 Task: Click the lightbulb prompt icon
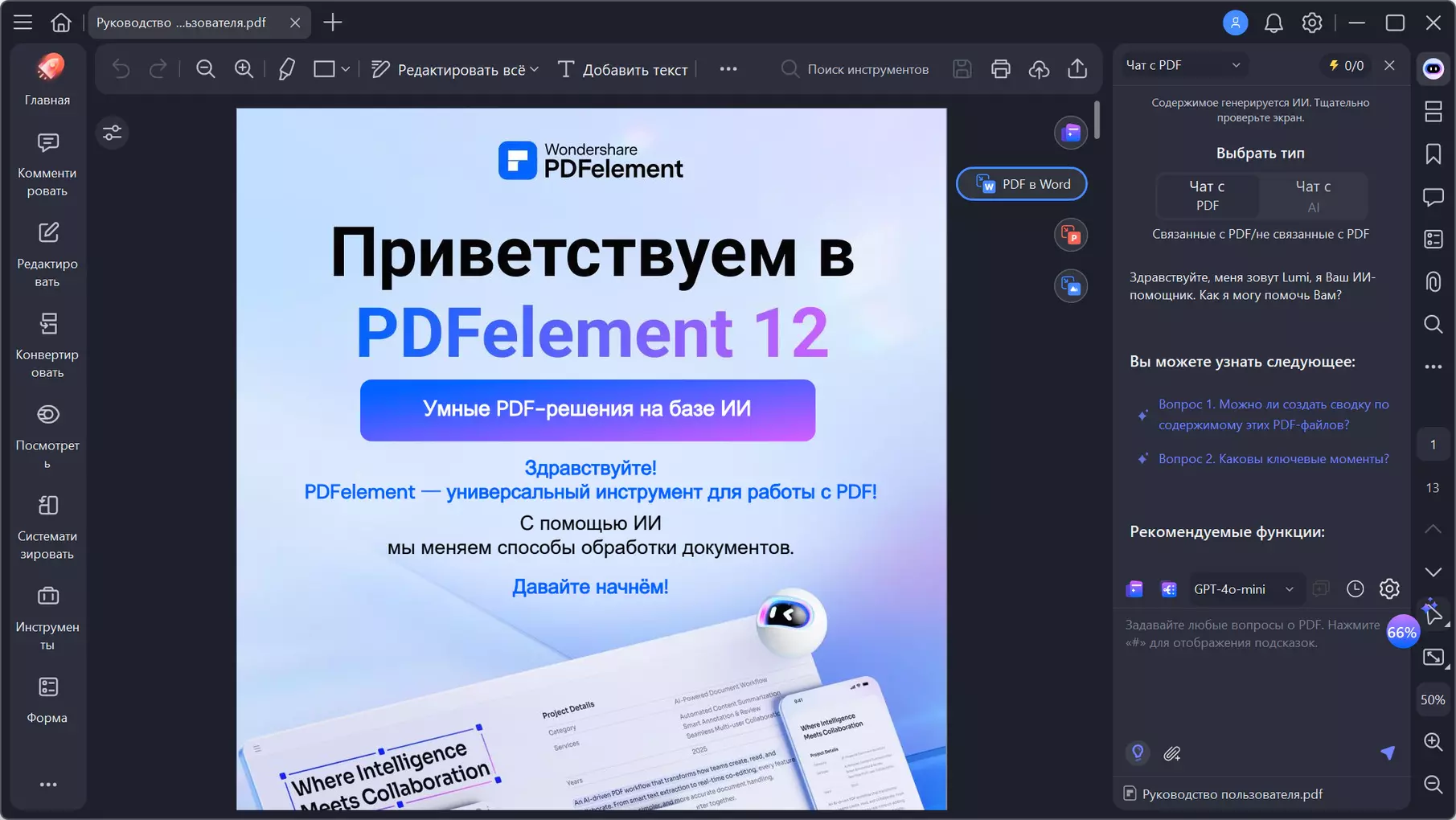point(1138,752)
